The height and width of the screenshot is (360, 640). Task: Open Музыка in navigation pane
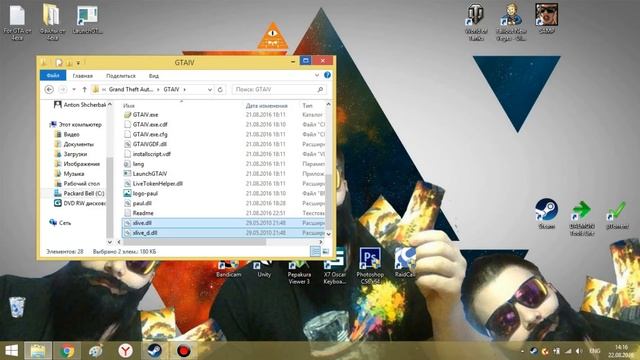(x=69, y=173)
